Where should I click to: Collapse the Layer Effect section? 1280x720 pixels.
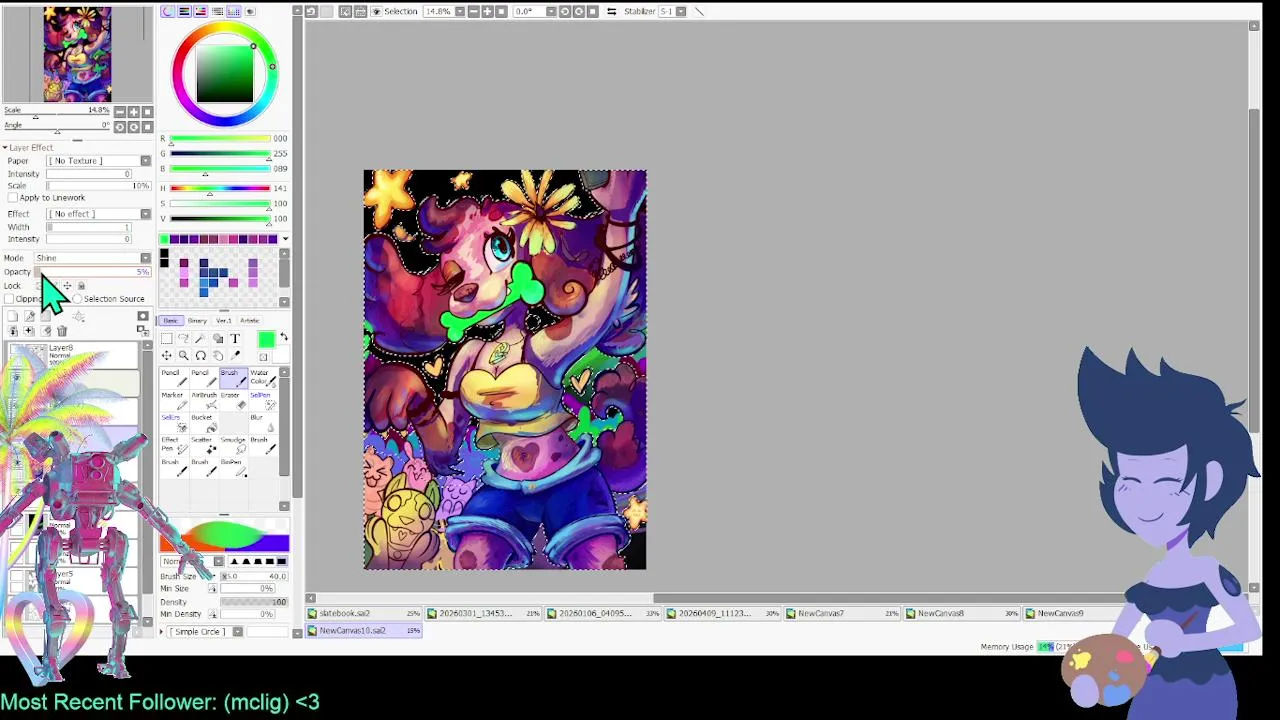tap(5, 148)
